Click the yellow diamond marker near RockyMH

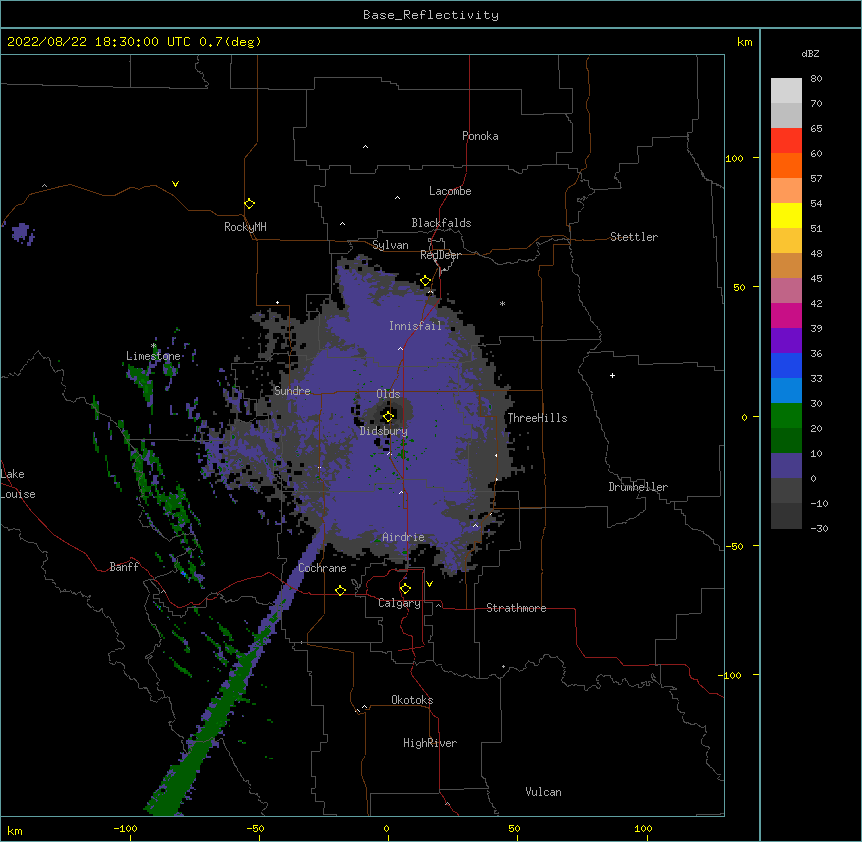250,204
